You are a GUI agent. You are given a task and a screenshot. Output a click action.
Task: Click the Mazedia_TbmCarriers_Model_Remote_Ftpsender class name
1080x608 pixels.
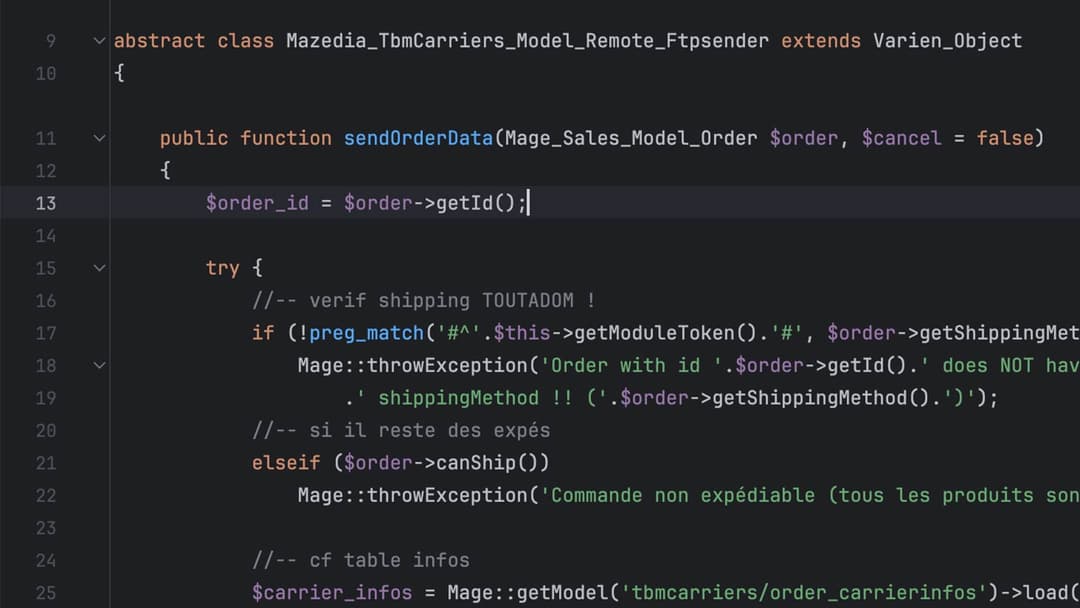click(x=527, y=41)
